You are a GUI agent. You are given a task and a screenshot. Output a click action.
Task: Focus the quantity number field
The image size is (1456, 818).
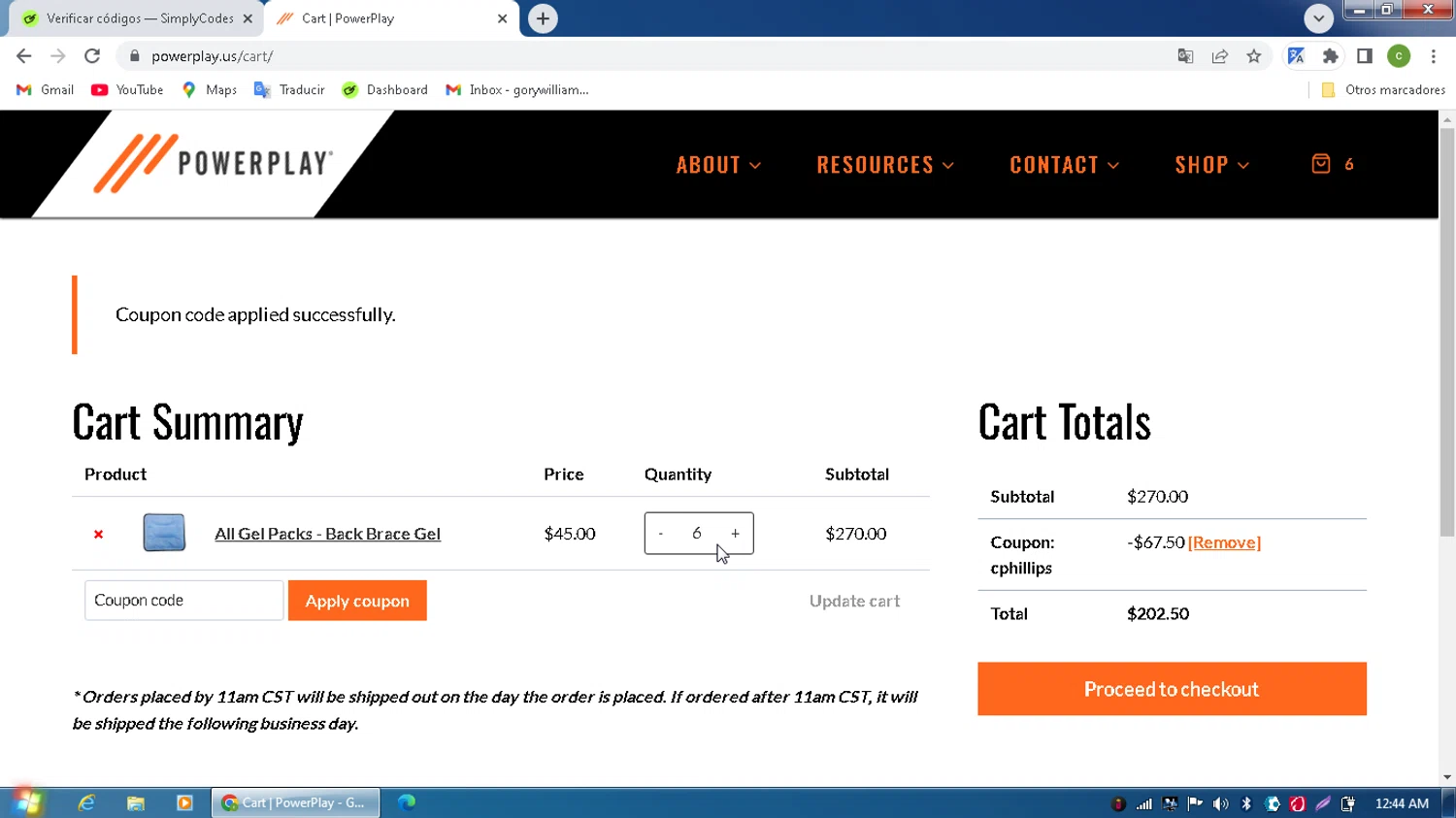(697, 534)
